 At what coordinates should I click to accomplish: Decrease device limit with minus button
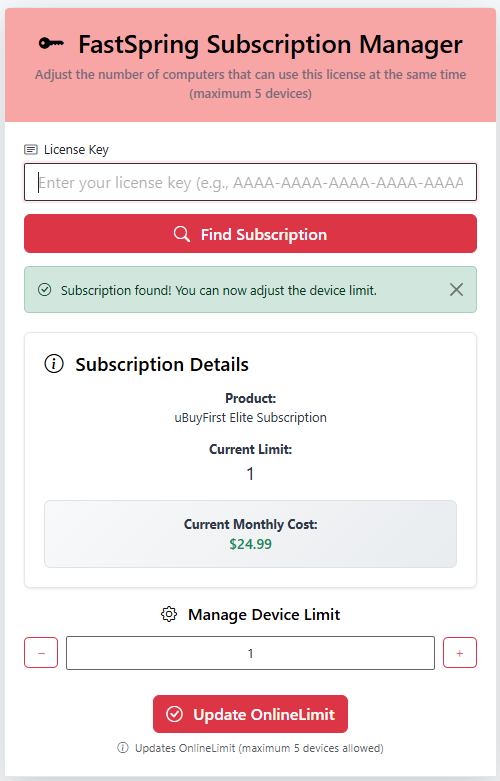coord(41,652)
